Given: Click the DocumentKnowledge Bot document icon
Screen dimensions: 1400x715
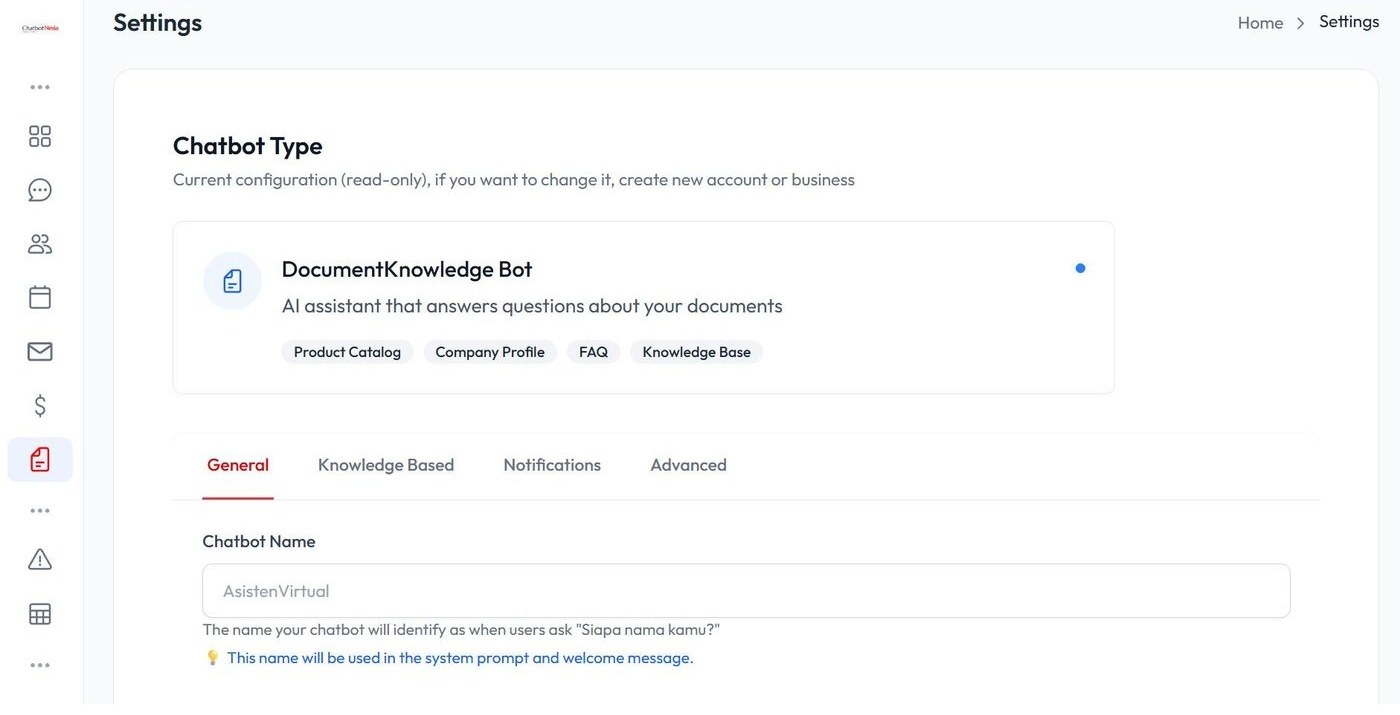Looking at the screenshot, I should pos(232,281).
